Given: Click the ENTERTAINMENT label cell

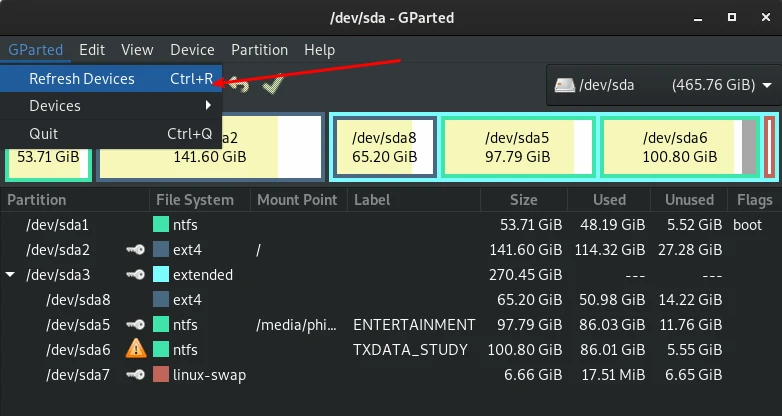Looking at the screenshot, I should 414,325.
